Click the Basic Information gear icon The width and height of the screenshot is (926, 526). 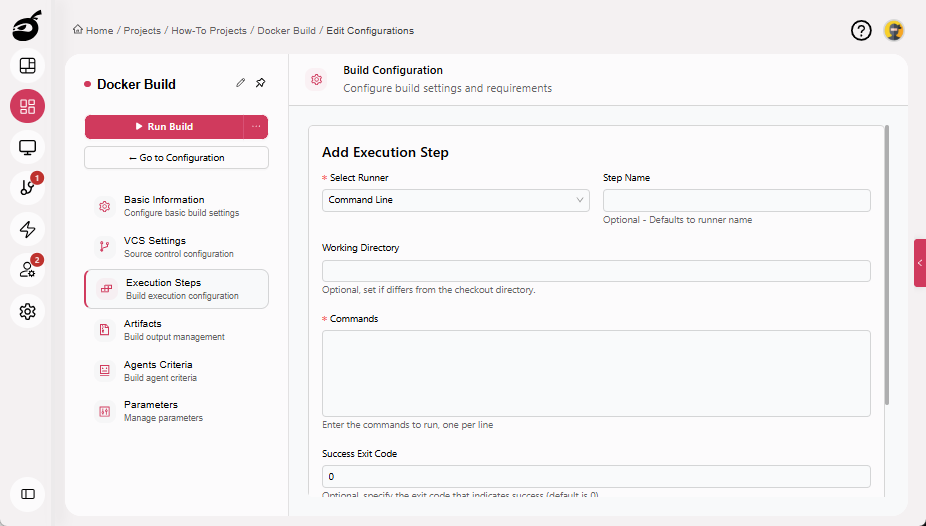coord(105,206)
